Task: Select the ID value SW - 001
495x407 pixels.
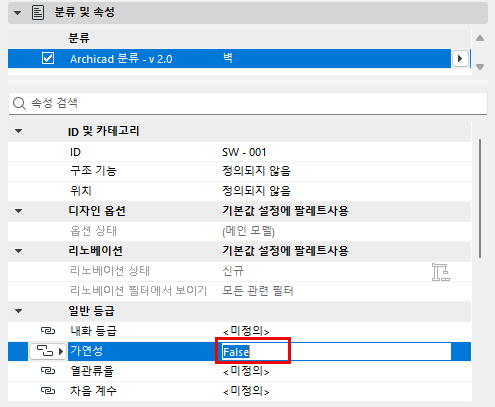Action: tap(244, 152)
